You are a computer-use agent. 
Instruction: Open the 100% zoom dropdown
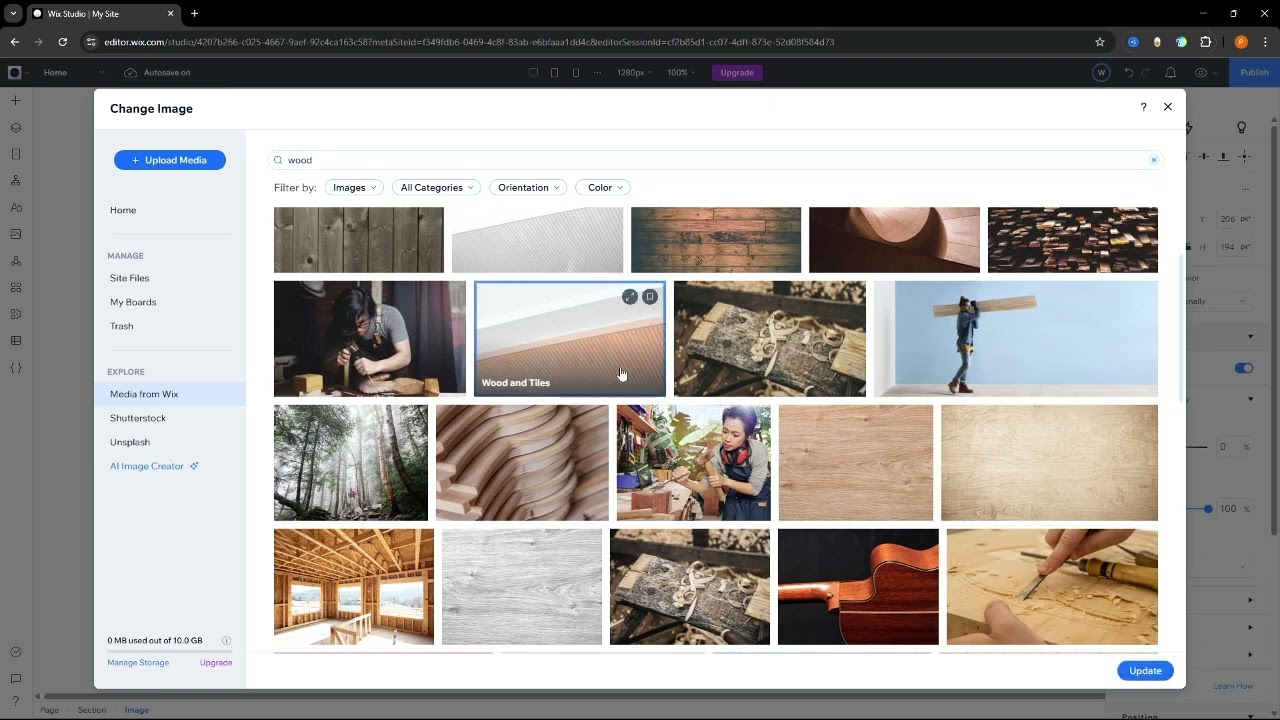pyautogui.click(x=682, y=72)
